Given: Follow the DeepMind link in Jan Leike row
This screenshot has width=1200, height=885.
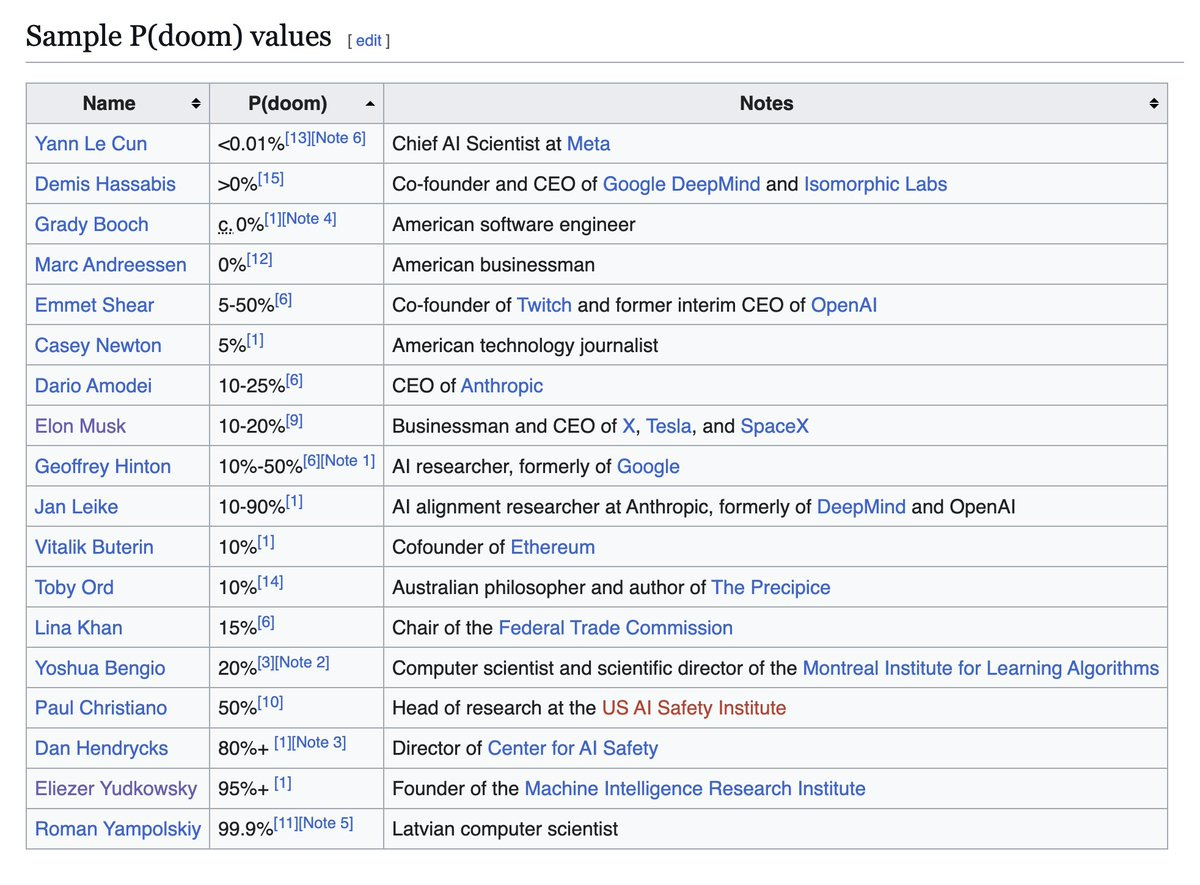Looking at the screenshot, I should pyautogui.click(x=861, y=507).
